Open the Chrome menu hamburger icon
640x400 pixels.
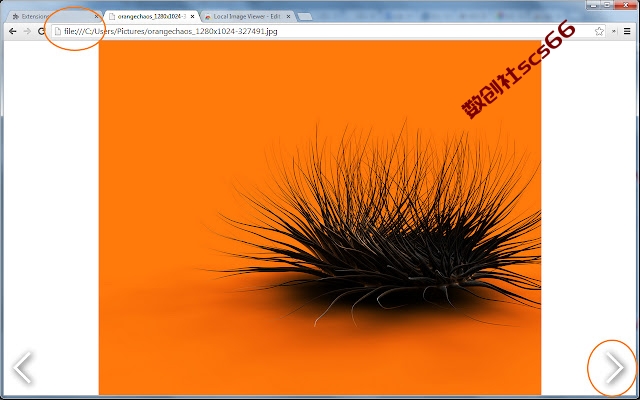[x=627, y=31]
